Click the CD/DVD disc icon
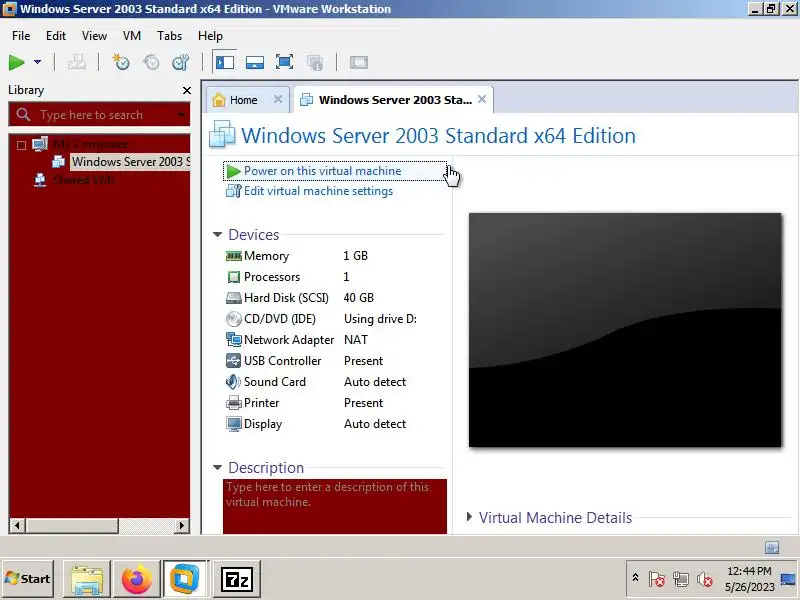The image size is (800, 600). point(234,319)
